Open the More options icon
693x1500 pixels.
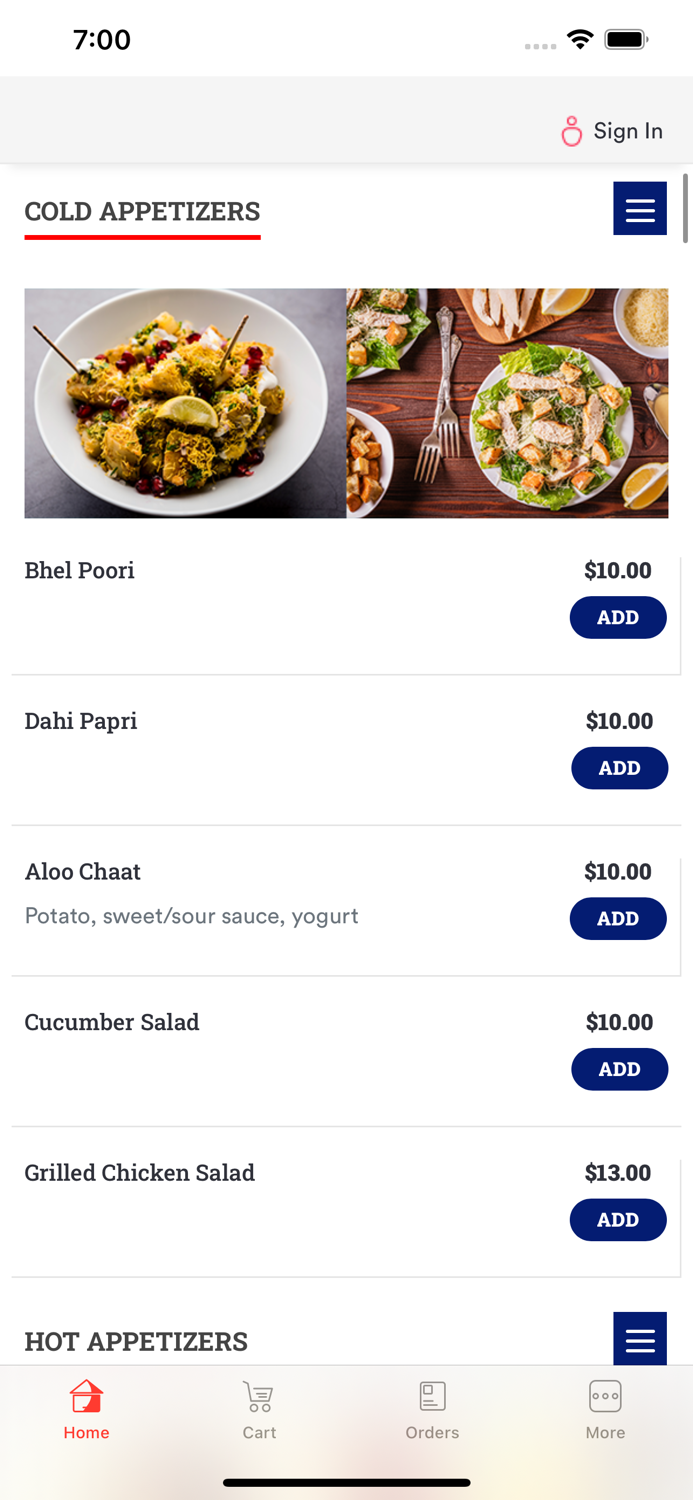(x=605, y=1395)
